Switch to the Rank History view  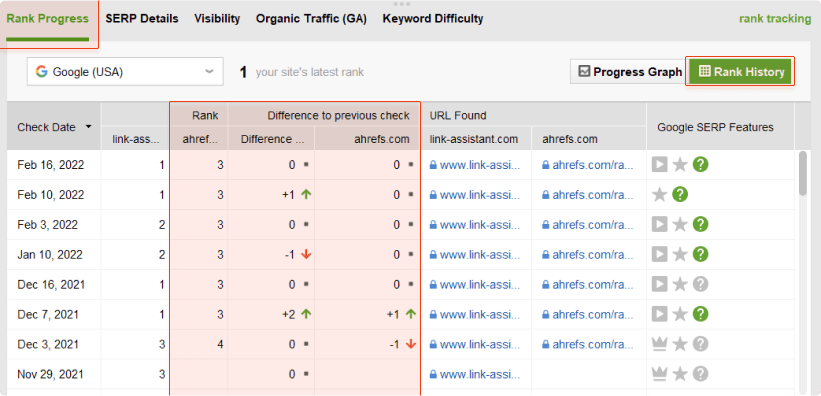(741, 72)
